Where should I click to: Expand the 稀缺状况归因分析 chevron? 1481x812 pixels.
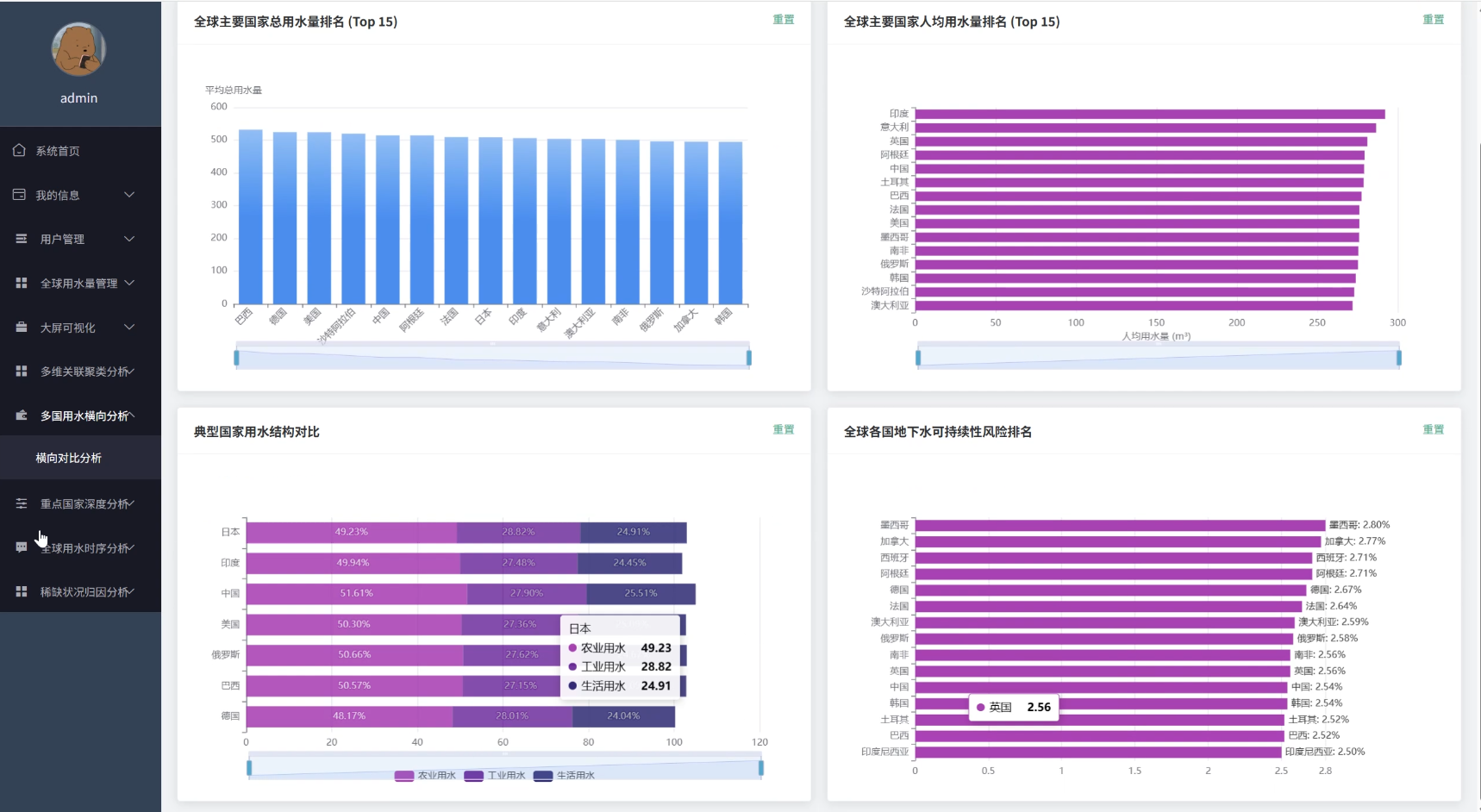click(131, 591)
